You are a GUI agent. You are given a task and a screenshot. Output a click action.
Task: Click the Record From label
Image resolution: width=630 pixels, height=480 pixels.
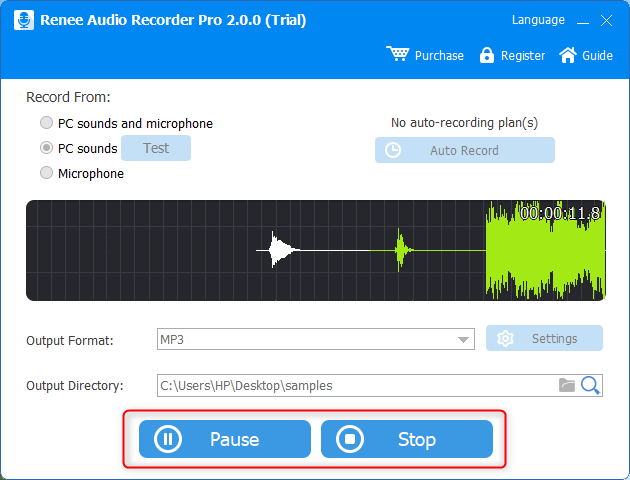click(68, 97)
